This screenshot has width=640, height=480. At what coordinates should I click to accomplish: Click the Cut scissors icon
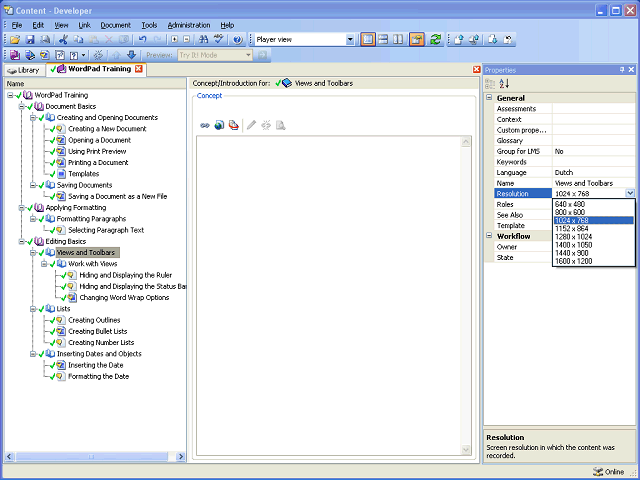[63, 39]
